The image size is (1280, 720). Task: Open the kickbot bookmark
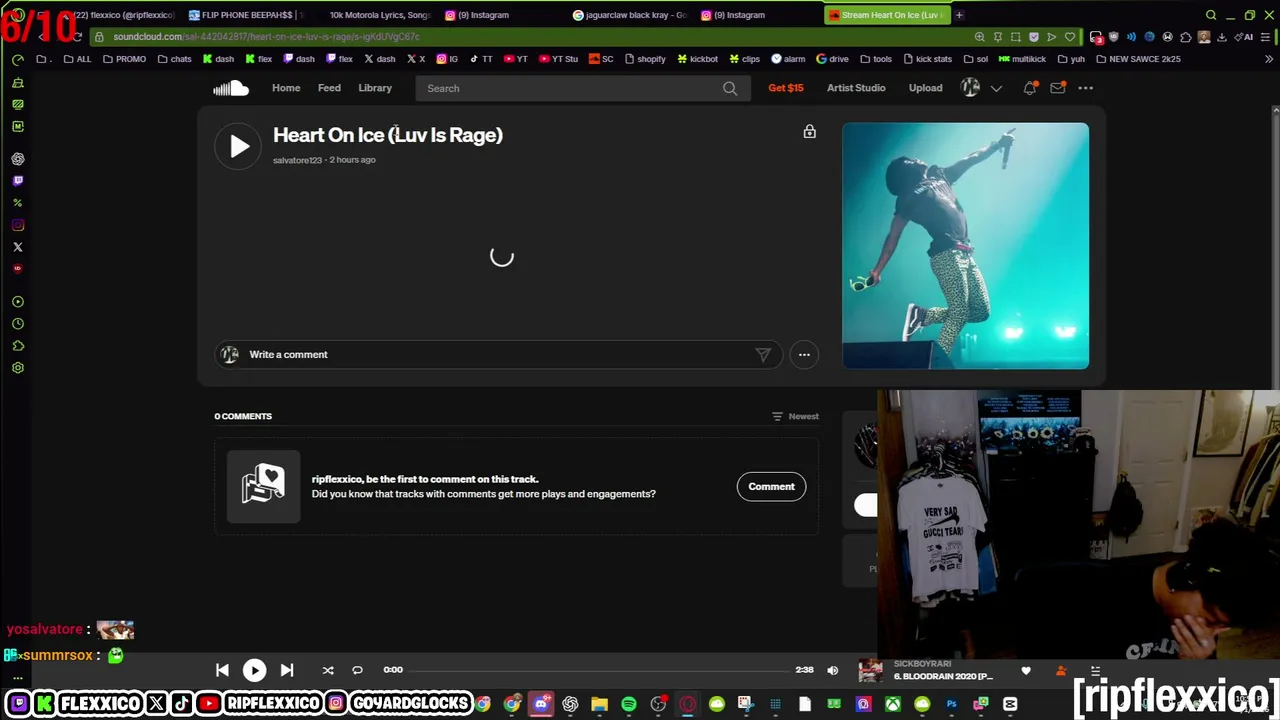[697, 59]
